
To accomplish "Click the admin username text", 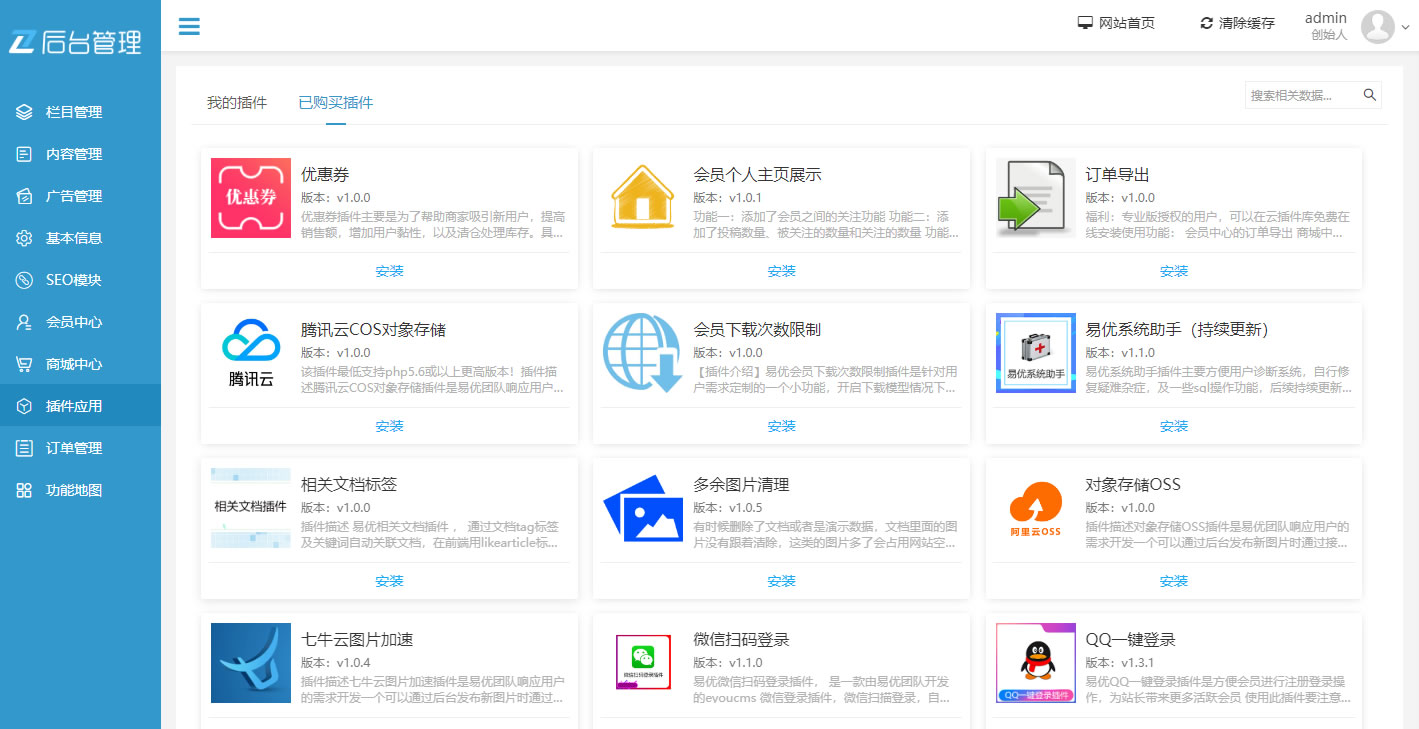I will pyautogui.click(x=1326, y=18).
